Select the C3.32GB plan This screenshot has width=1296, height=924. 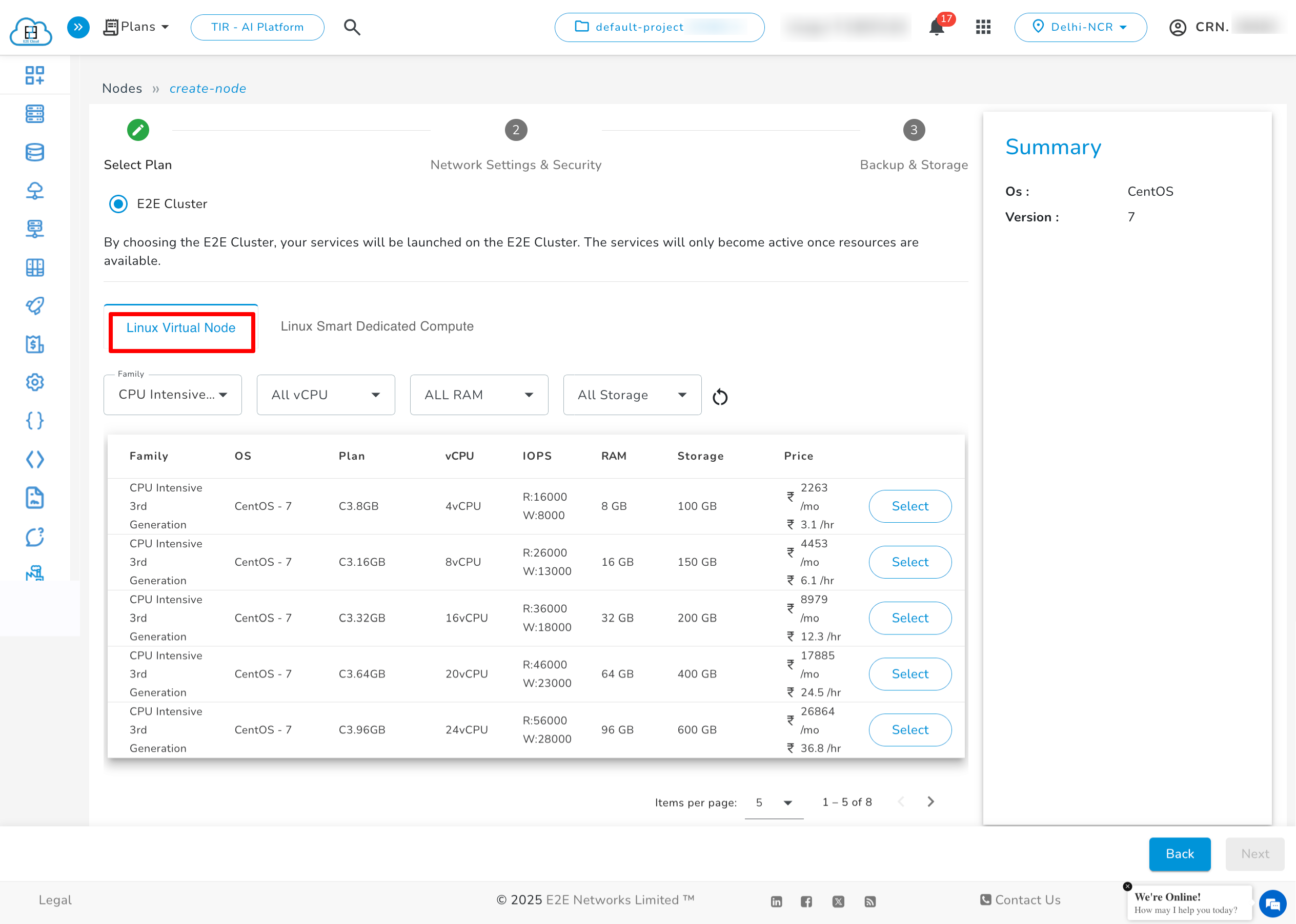pos(909,618)
